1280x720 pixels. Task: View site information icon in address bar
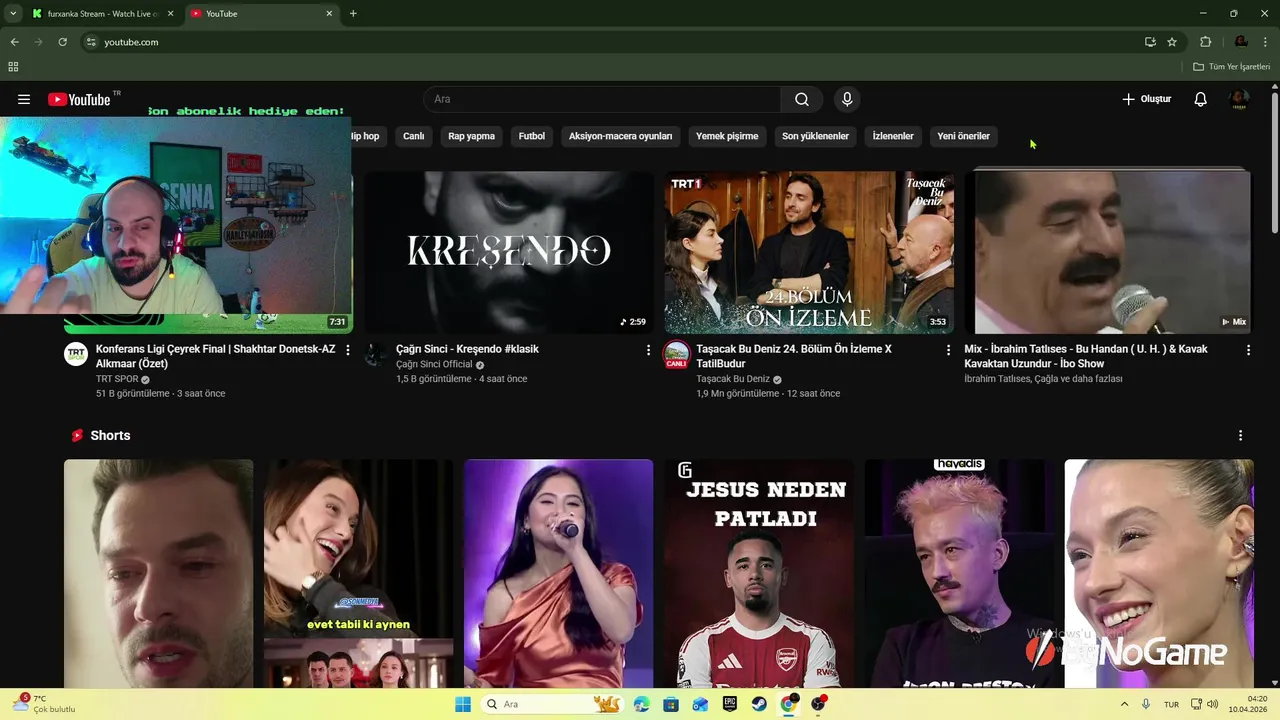91,42
